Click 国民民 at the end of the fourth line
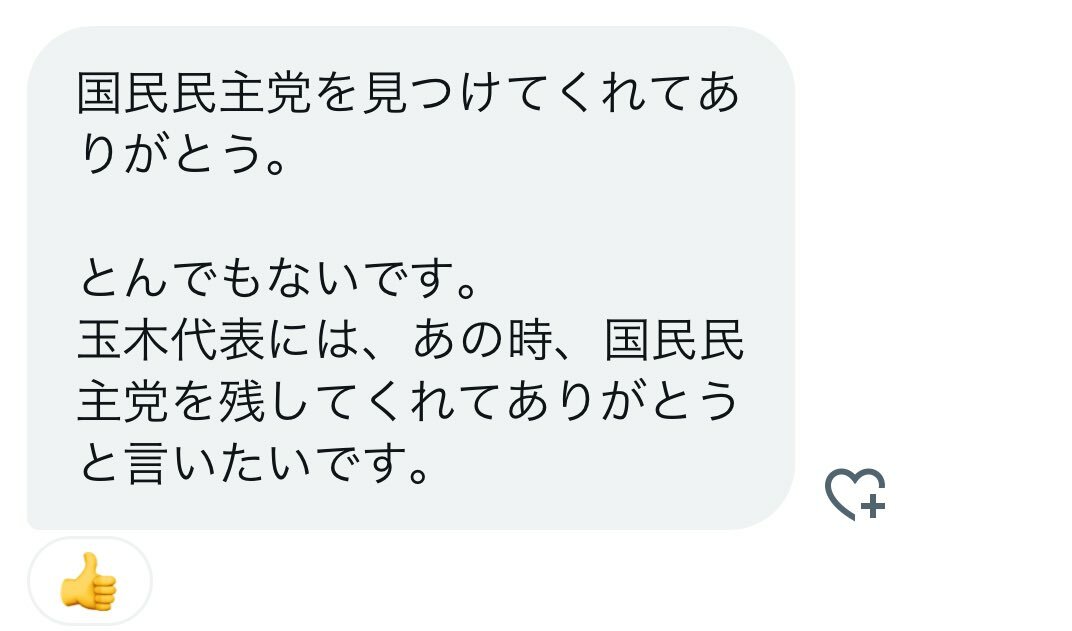1072x631 pixels. click(x=675, y=340)
